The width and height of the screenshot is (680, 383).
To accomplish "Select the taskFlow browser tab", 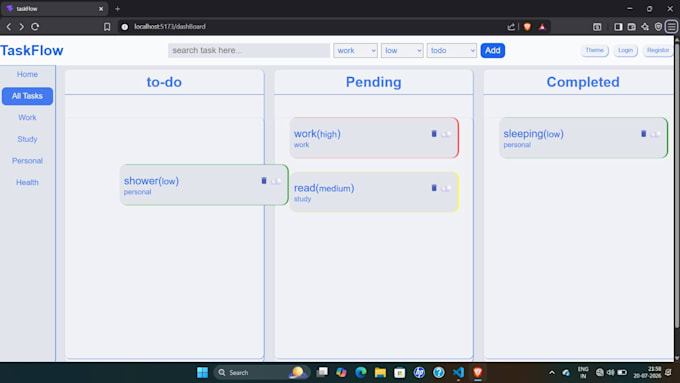I will point(54,9).
